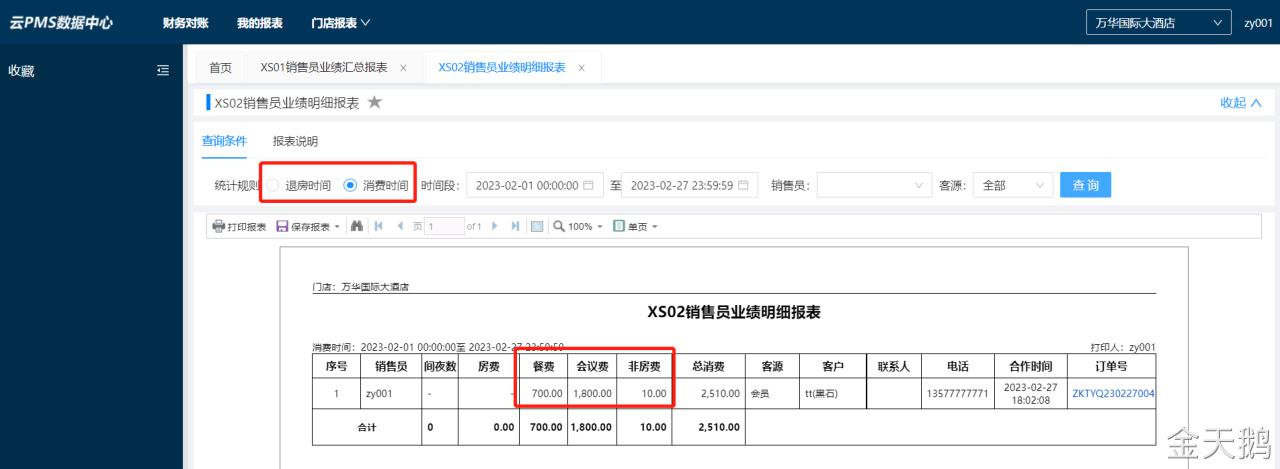Click the start date field 2023-02-01
The height and width of the screenshot is (469, 1280).
(534, 185)
